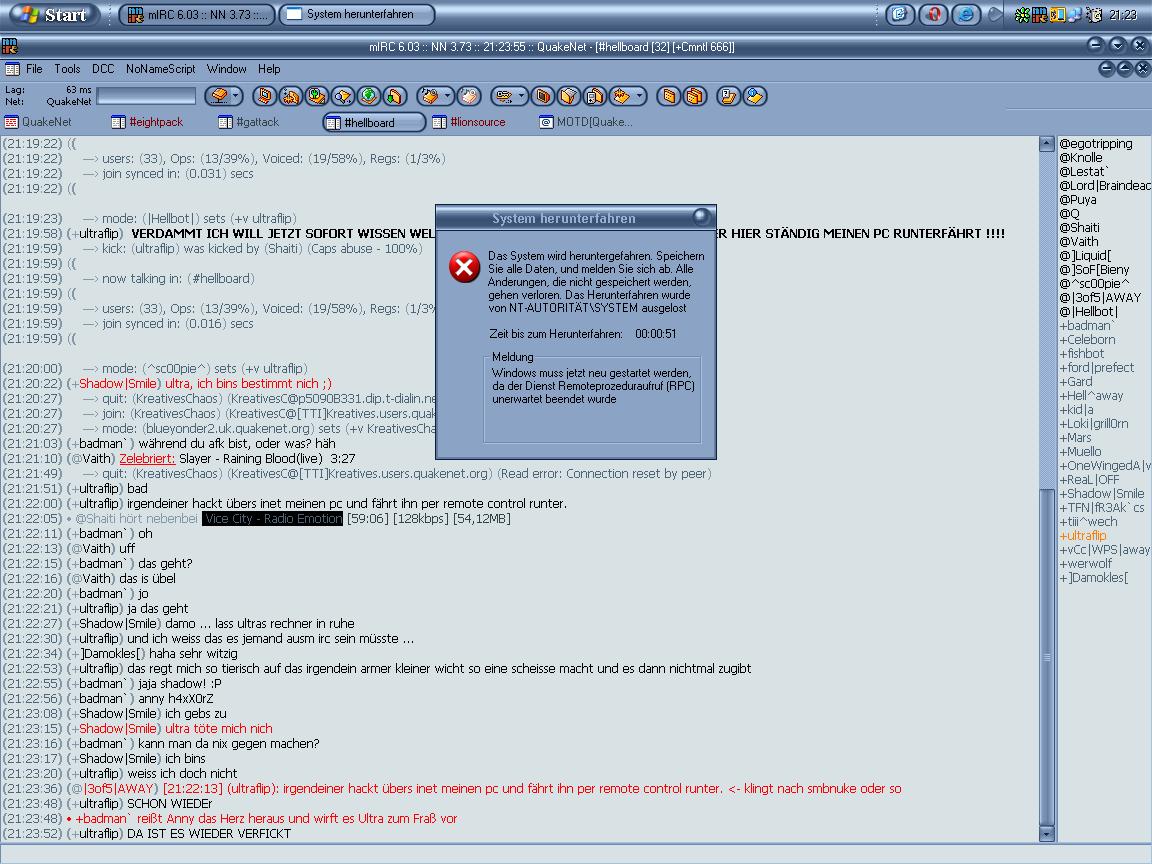The height and width of the screenshot is (864, 1152).
Task: Click the green ICQ flower tray icon
Action: point(1022,15)
